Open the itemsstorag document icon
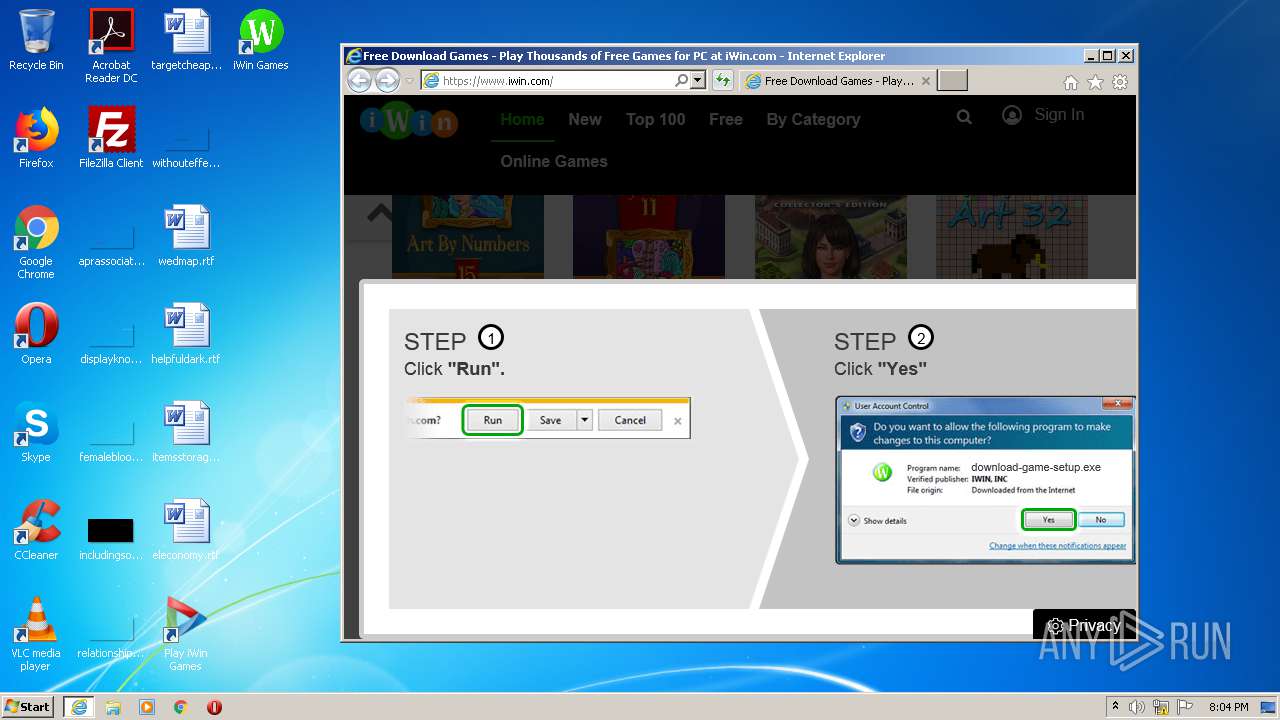 [x=186, y=432]
